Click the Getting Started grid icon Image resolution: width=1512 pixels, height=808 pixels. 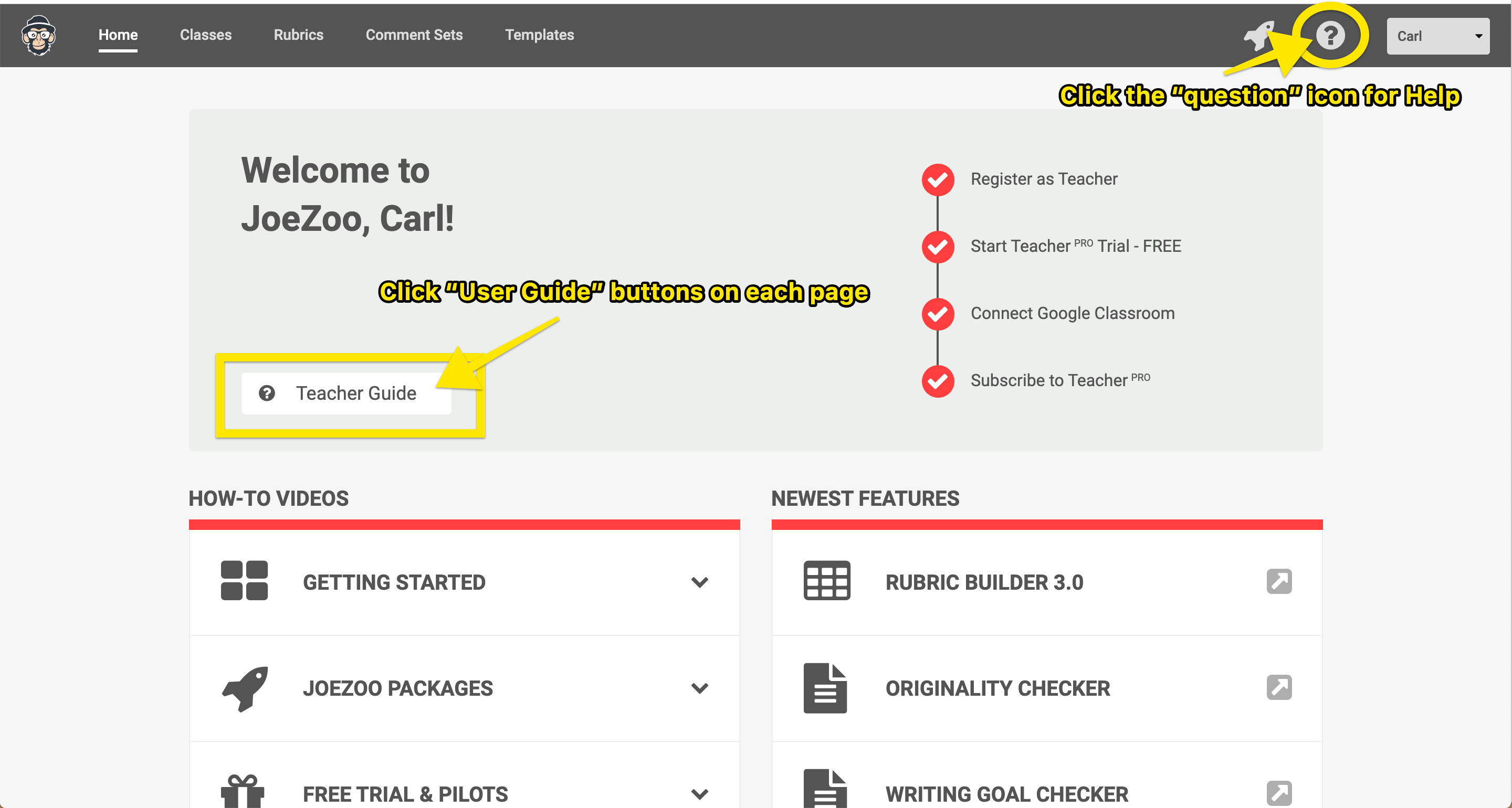coord(244,580)
